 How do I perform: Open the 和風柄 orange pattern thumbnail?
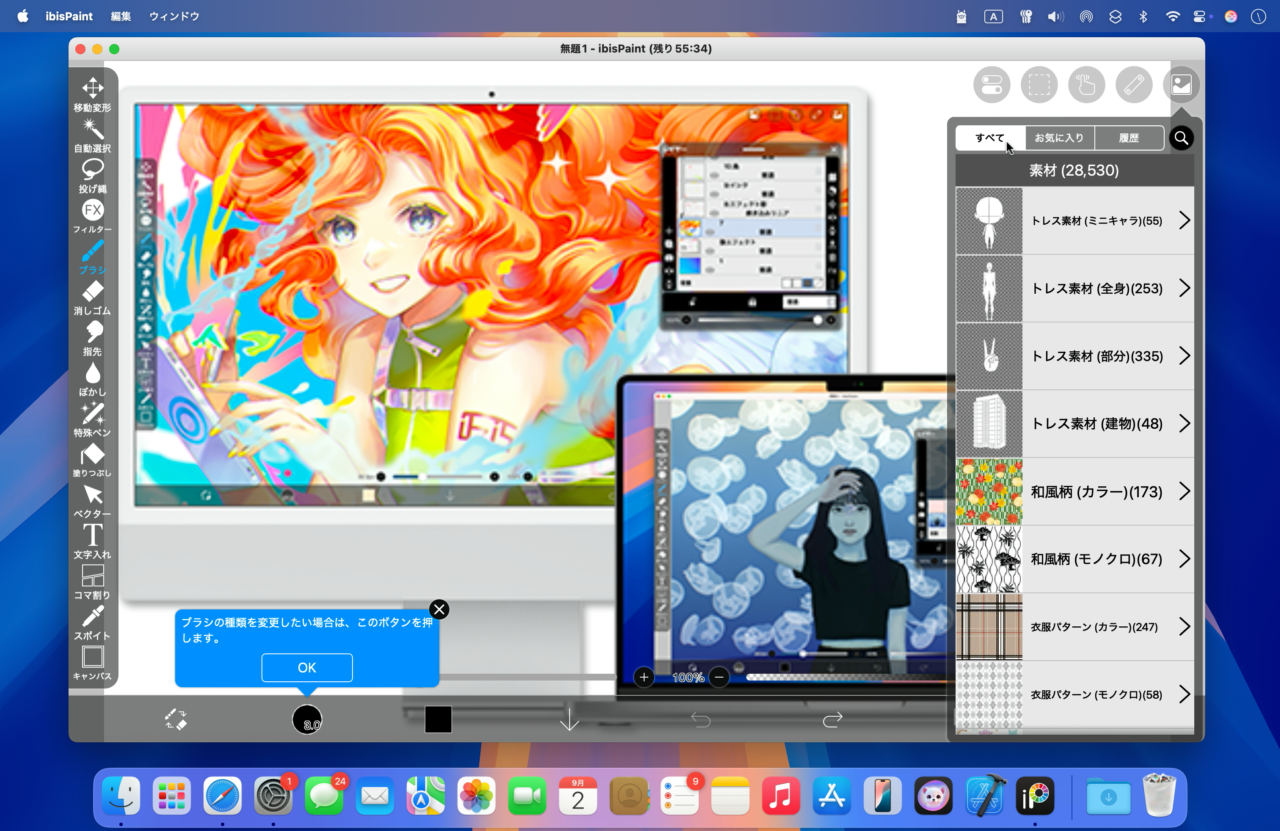[x=989, y=491]
